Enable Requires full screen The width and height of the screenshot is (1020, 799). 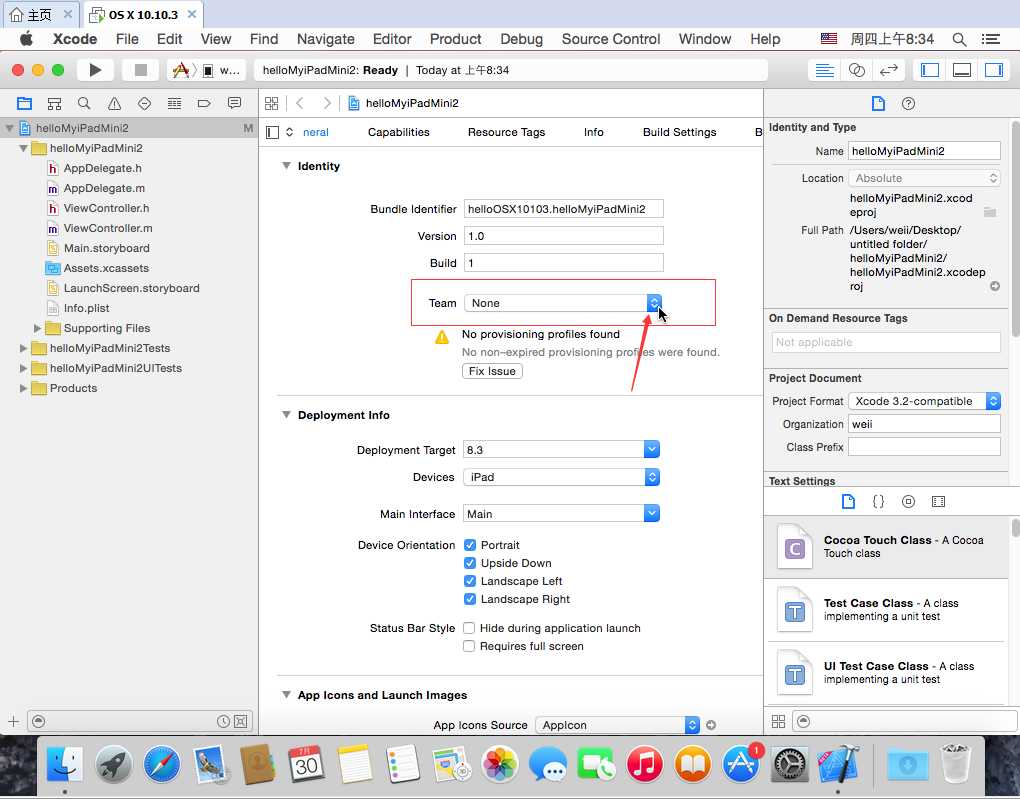pyautogui.click(x=468, y=646)
